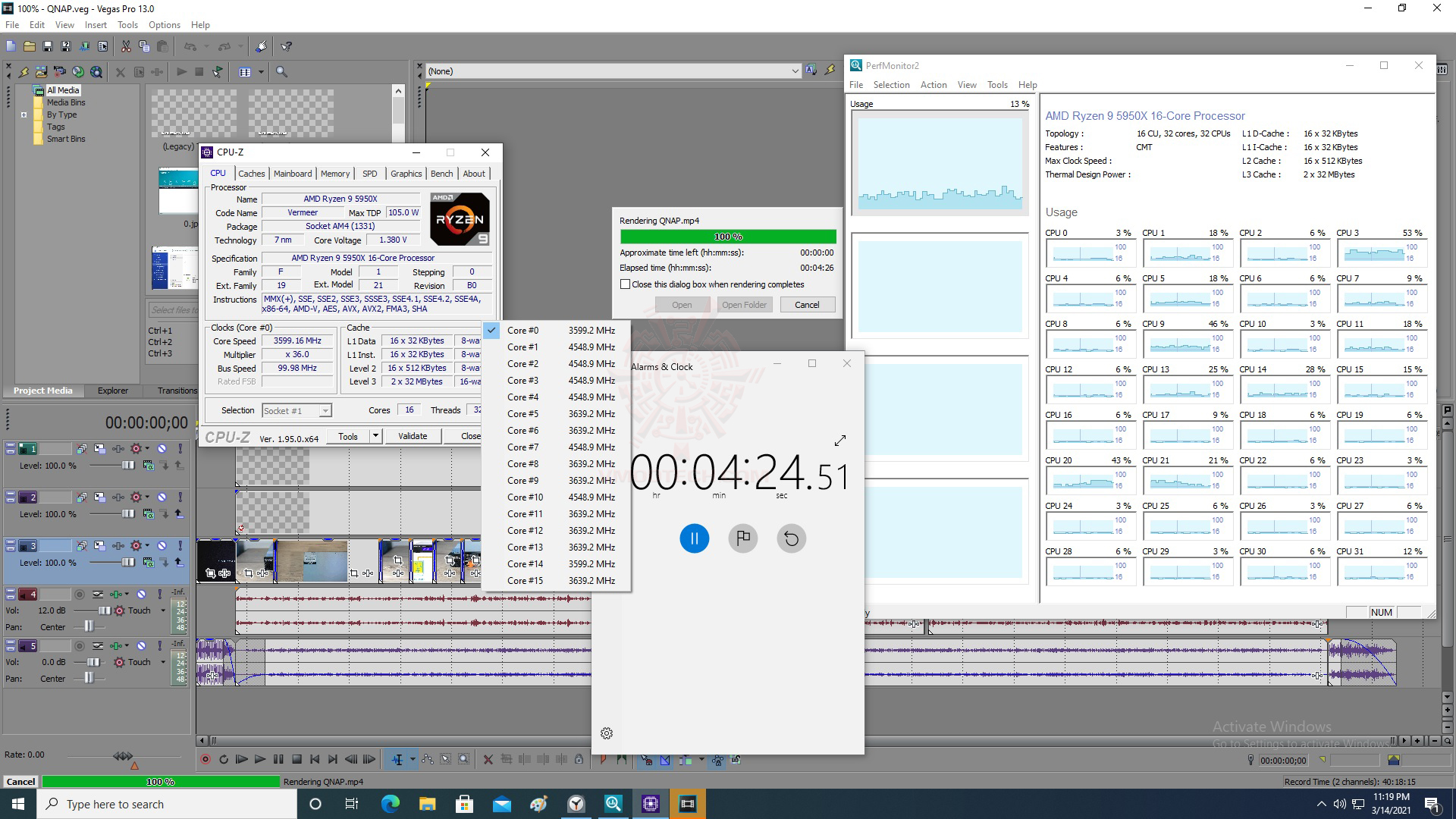Reset the stopwatch with the circular arrow
Screen dimensions: 1456x819
pos(791,538)
